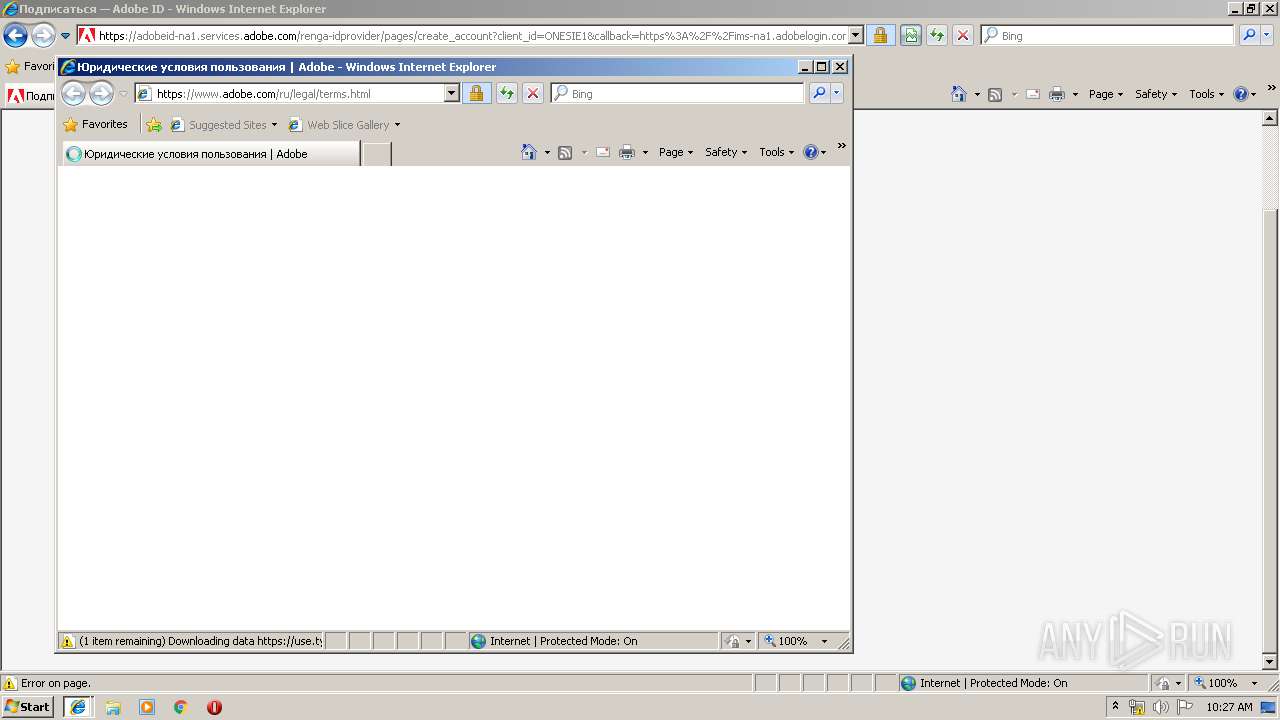1280x720 pixels.
Task: Print from background window toolbar
Action: [x=1057, y=94]
